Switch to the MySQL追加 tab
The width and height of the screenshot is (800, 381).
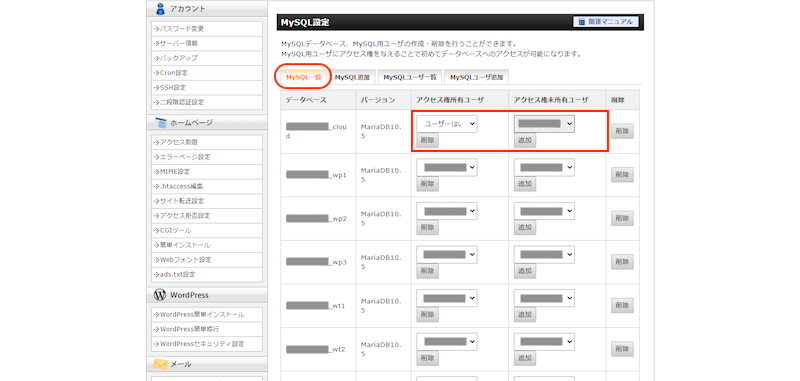pos(353,77)
